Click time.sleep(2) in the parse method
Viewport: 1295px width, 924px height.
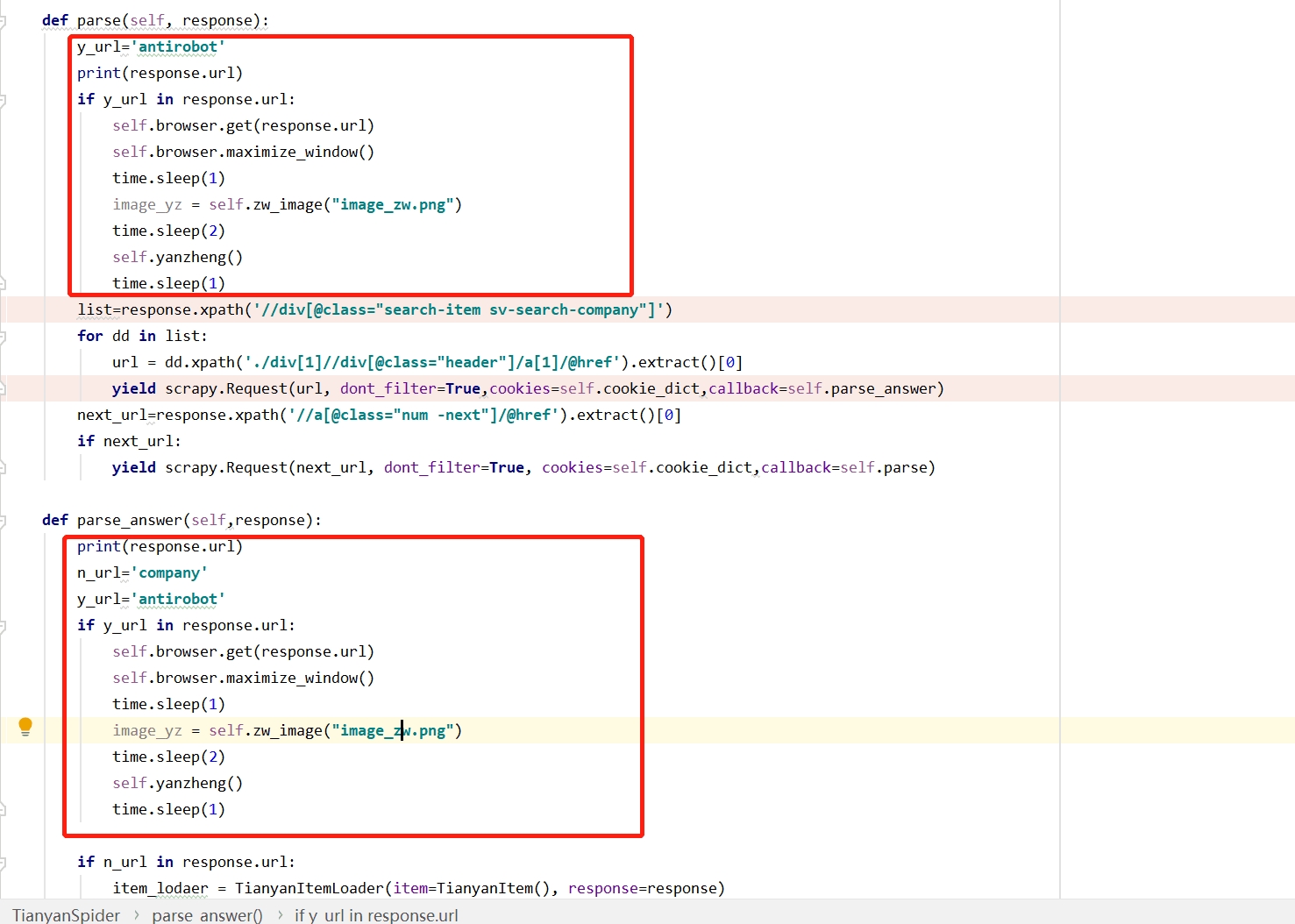coord(168,231)
